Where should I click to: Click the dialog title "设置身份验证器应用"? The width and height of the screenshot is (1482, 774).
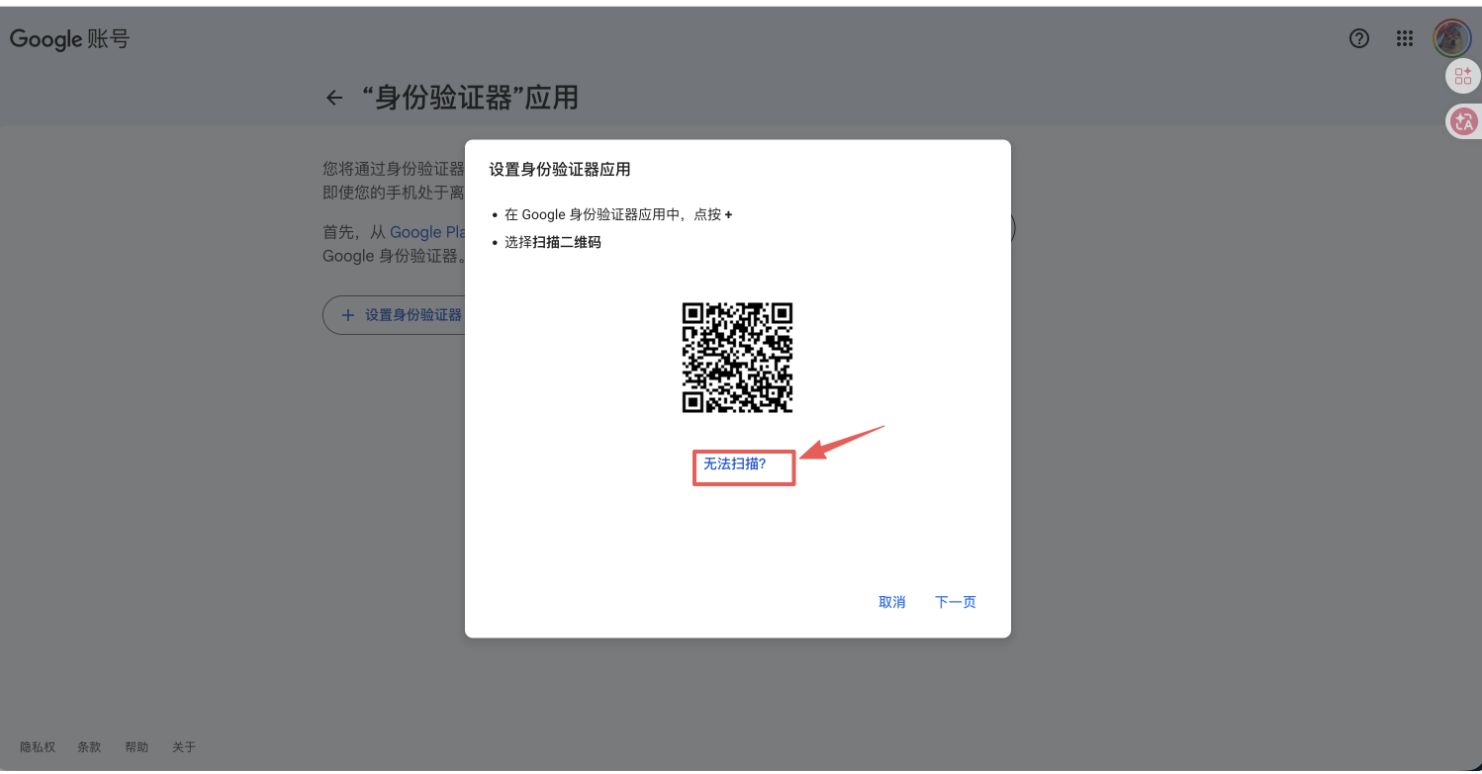tap(560, 169)
